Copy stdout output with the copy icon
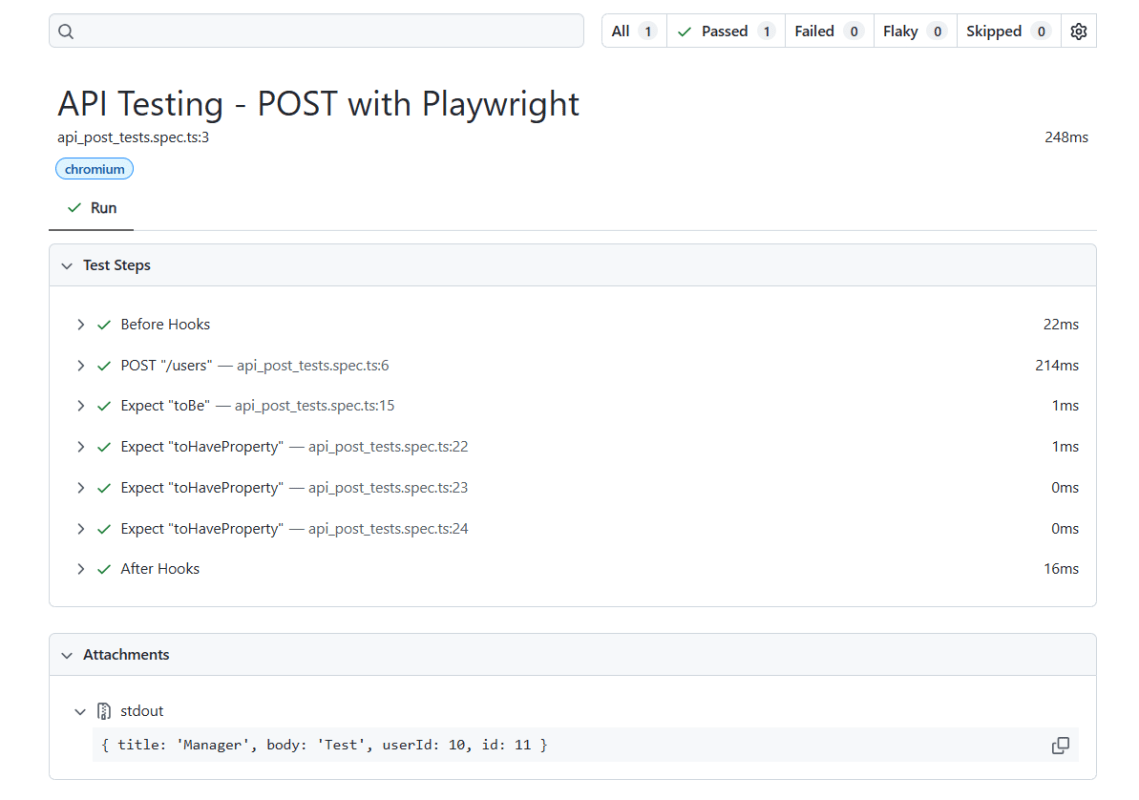1139x800 pixels. coord(1060,745)
